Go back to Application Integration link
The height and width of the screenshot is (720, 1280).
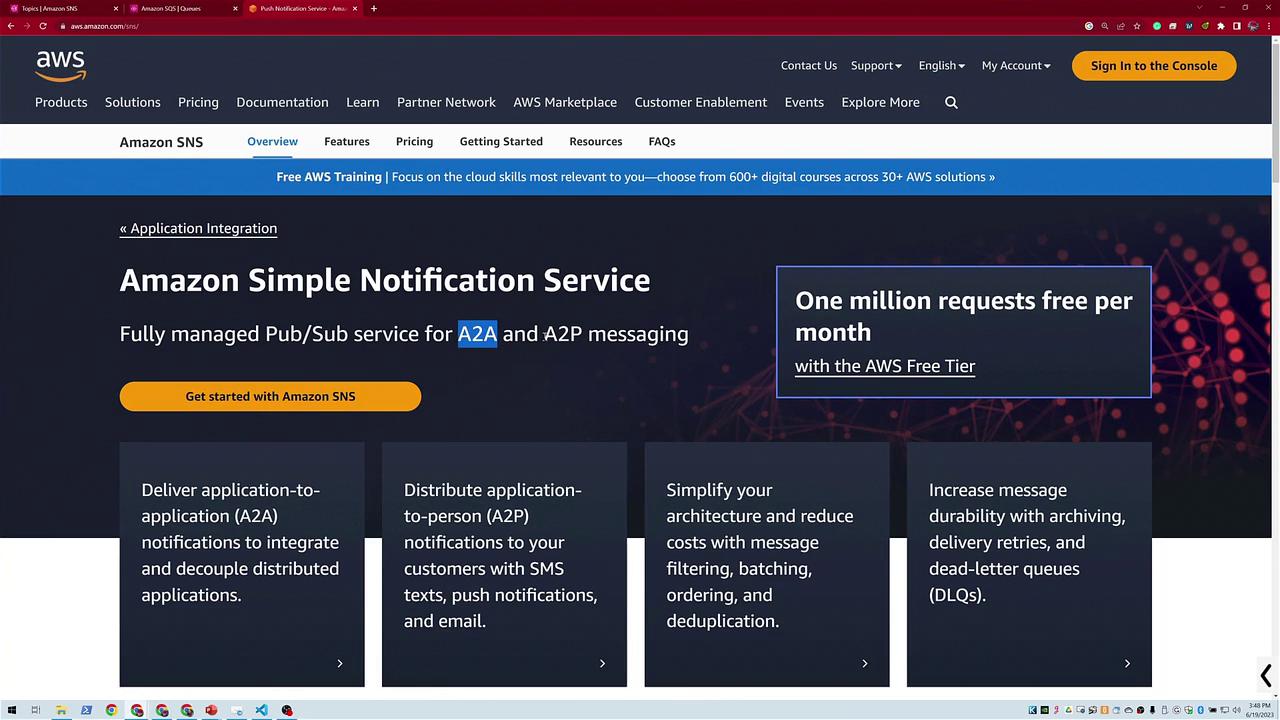[x=199, y=228]
